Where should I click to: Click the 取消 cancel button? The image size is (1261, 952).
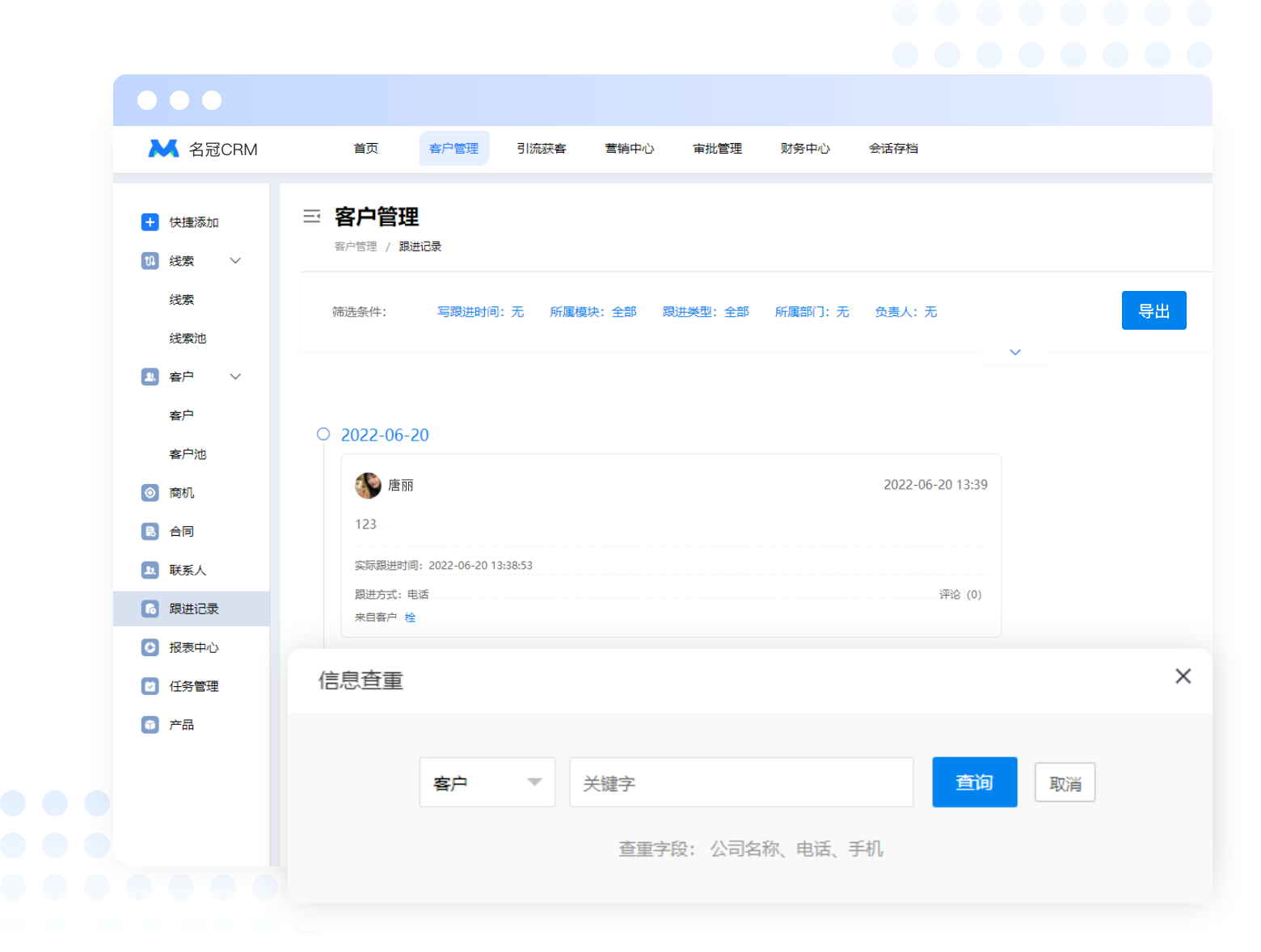point(1065,783)
